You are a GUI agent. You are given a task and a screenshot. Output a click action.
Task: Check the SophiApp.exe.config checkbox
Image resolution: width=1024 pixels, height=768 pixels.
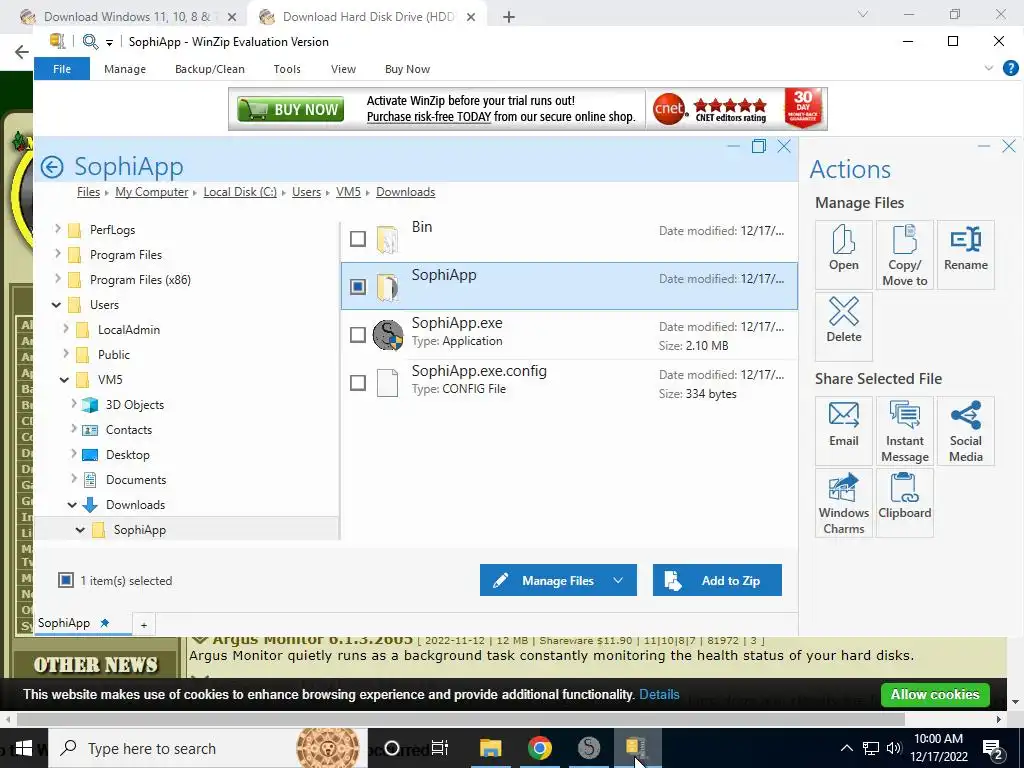(x=358, y=383)
